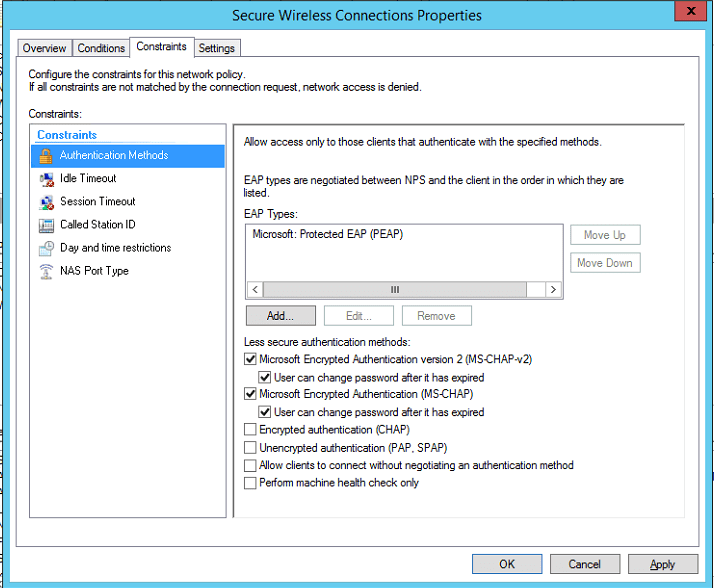Toggle password change checkbox under MS-CHAP
This screenshot has width=714, height=588.
pos(265,412)
